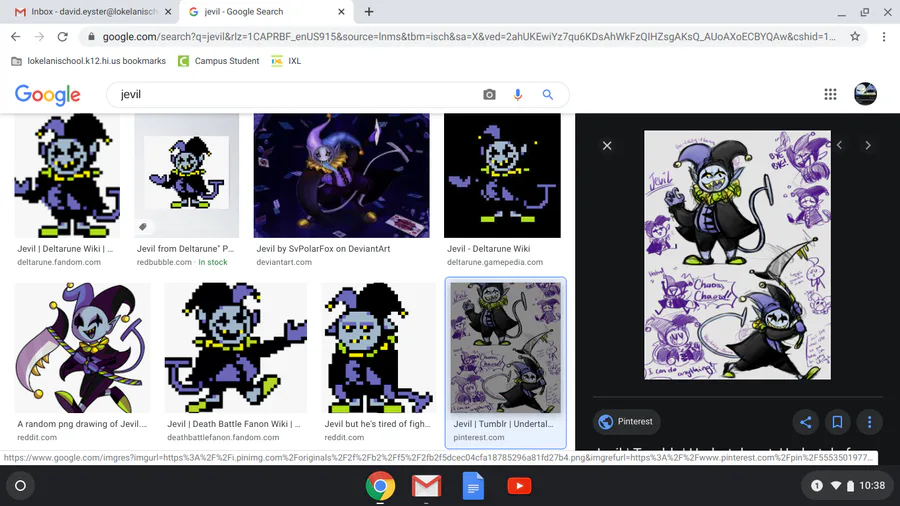This screenshot has width=900, height=506.
Task: Click deltarune.gamepedia.com source link
Action: click(495, 262)
